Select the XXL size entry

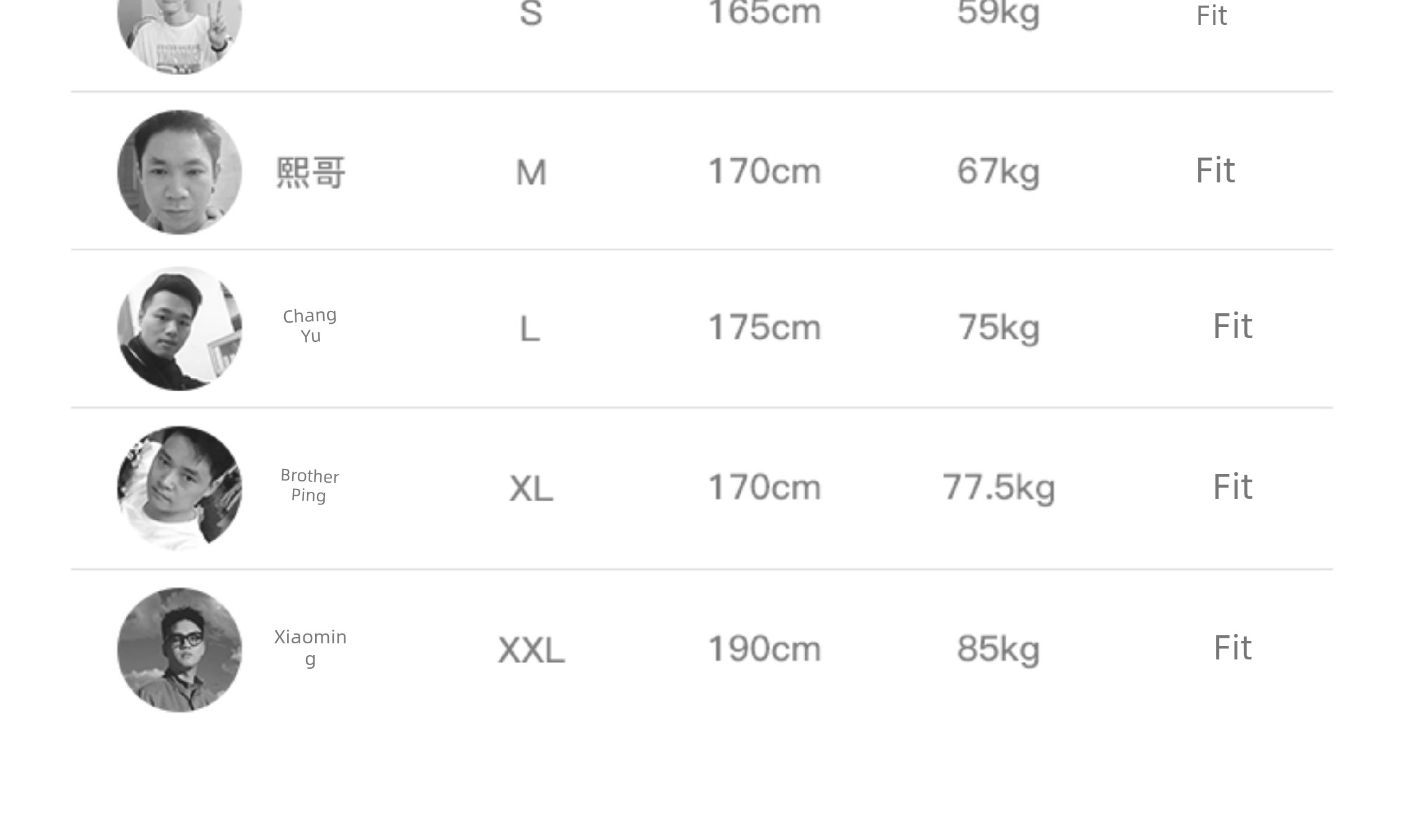(x=531, y=650)
